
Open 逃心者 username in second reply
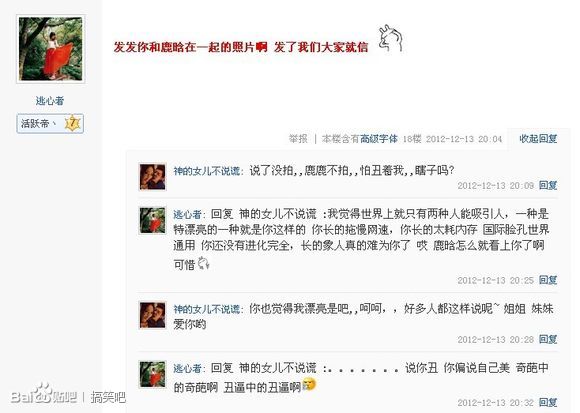pos(188,214)
